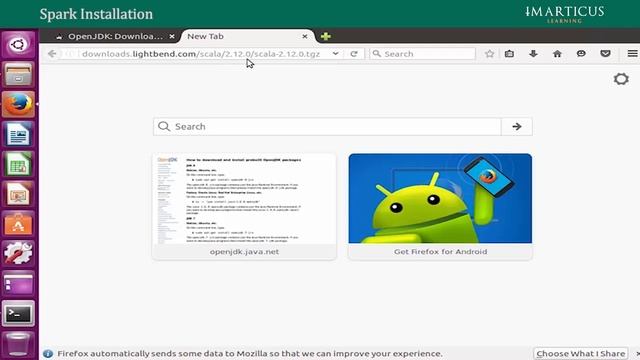640x360 pixels.
Task: Click into the lightbend URL address bar
Action: (200, 54)
